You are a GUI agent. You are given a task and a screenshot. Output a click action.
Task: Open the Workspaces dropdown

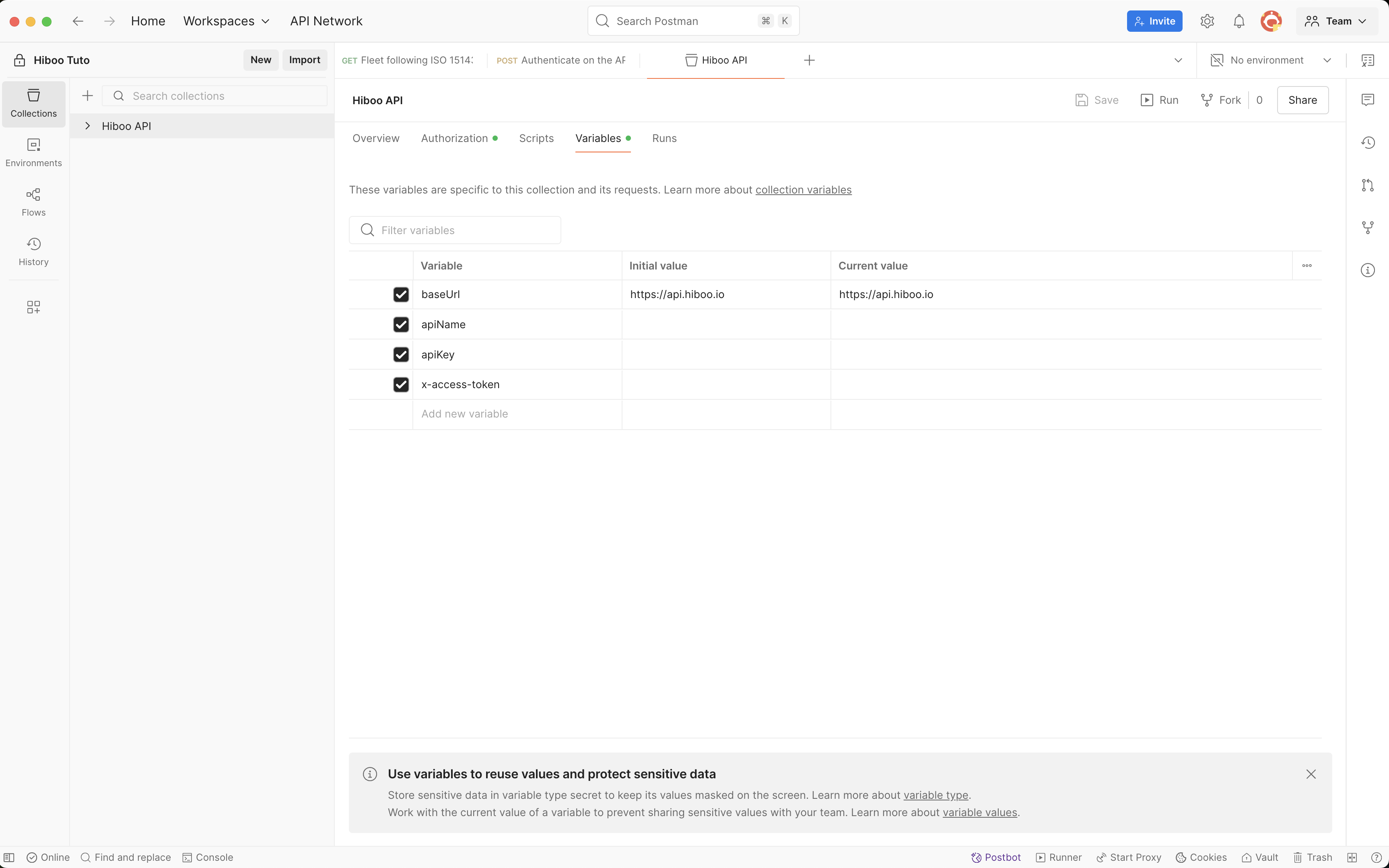[226, 21]
